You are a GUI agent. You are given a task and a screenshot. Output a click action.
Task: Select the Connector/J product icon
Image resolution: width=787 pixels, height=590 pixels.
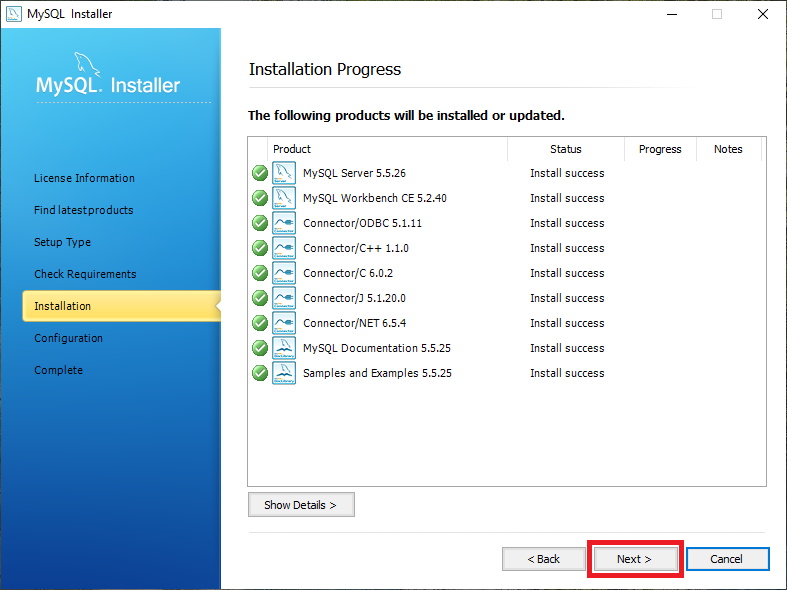coord(284,298)
